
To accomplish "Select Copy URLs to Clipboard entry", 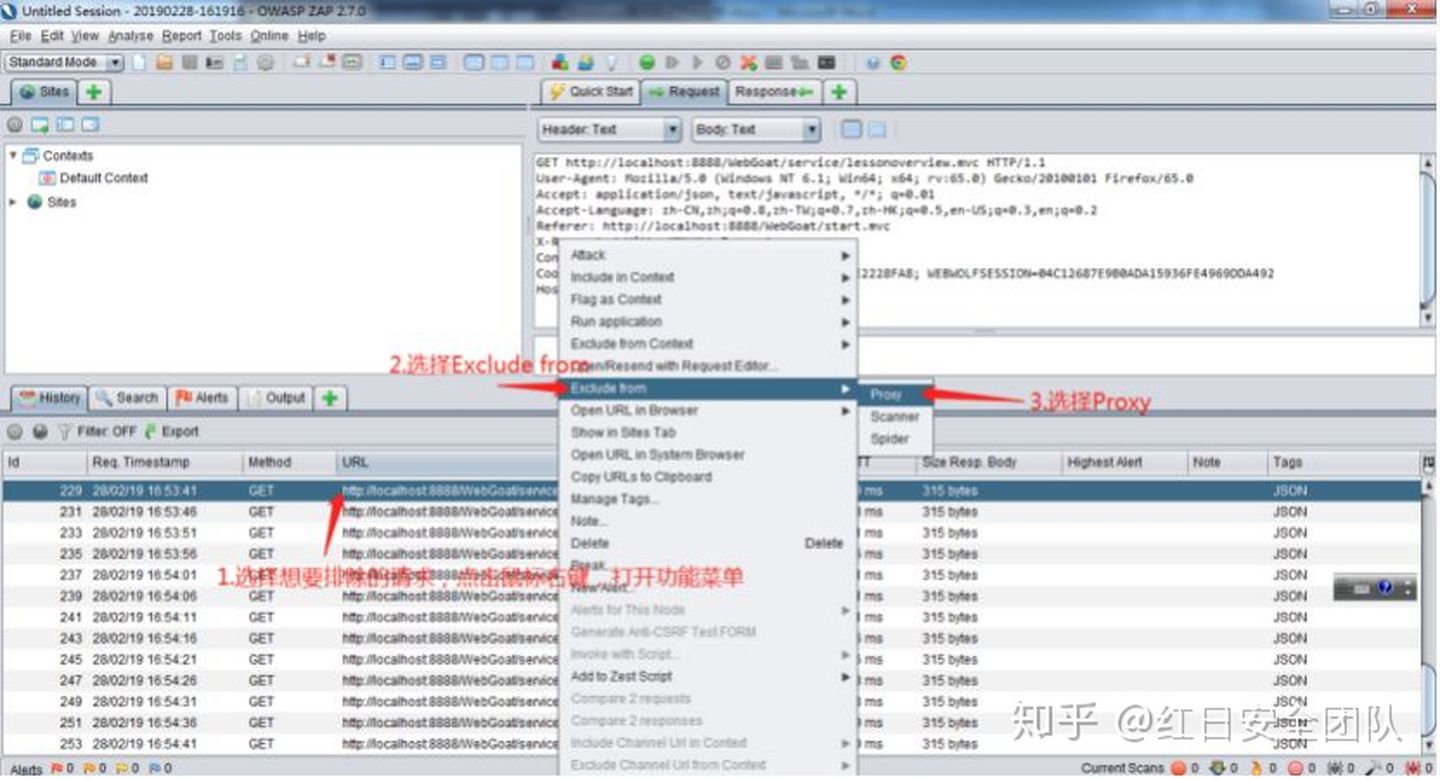I will tap(707, 476).
